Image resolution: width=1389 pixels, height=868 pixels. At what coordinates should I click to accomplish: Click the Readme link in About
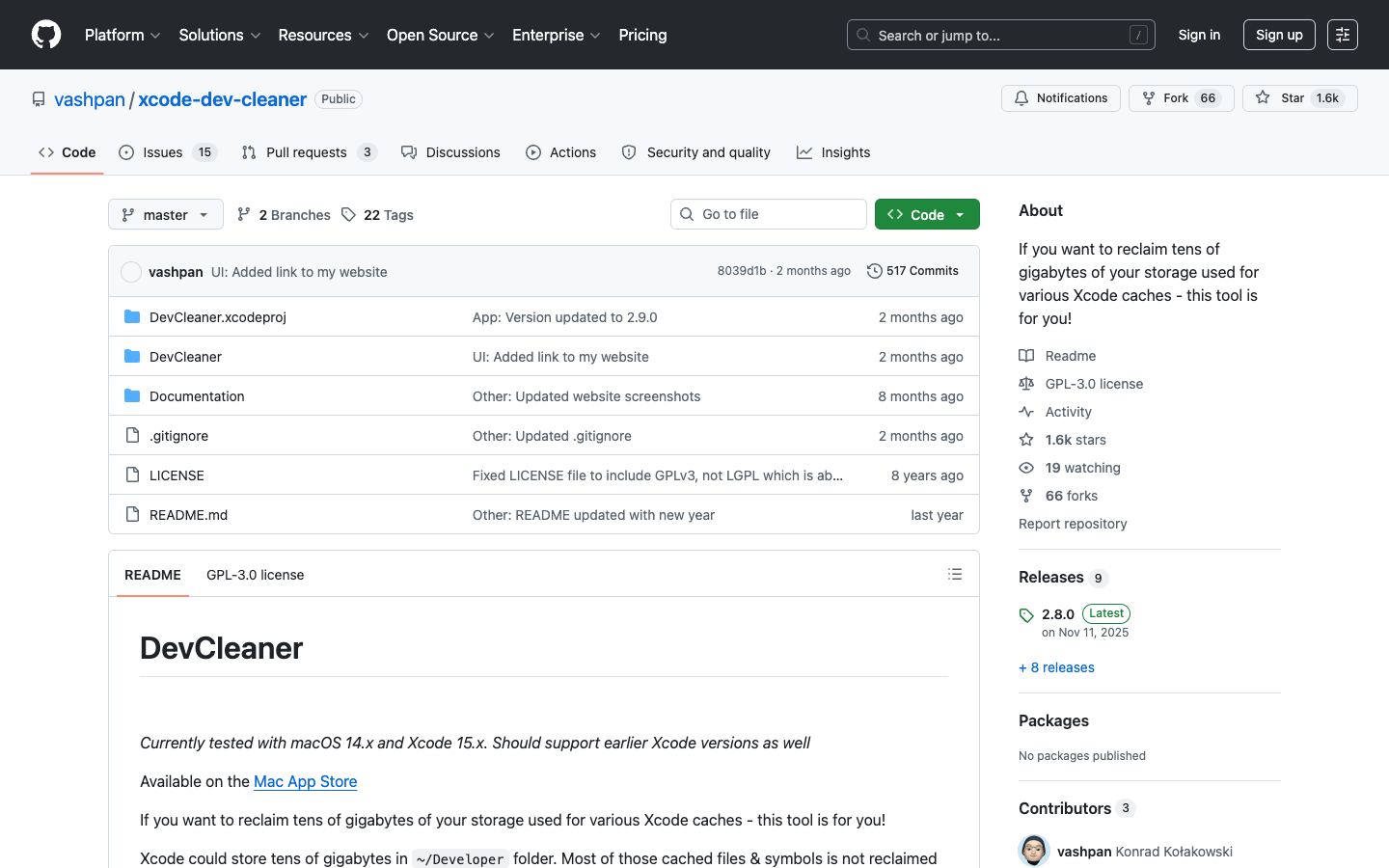pos(1071,356)
